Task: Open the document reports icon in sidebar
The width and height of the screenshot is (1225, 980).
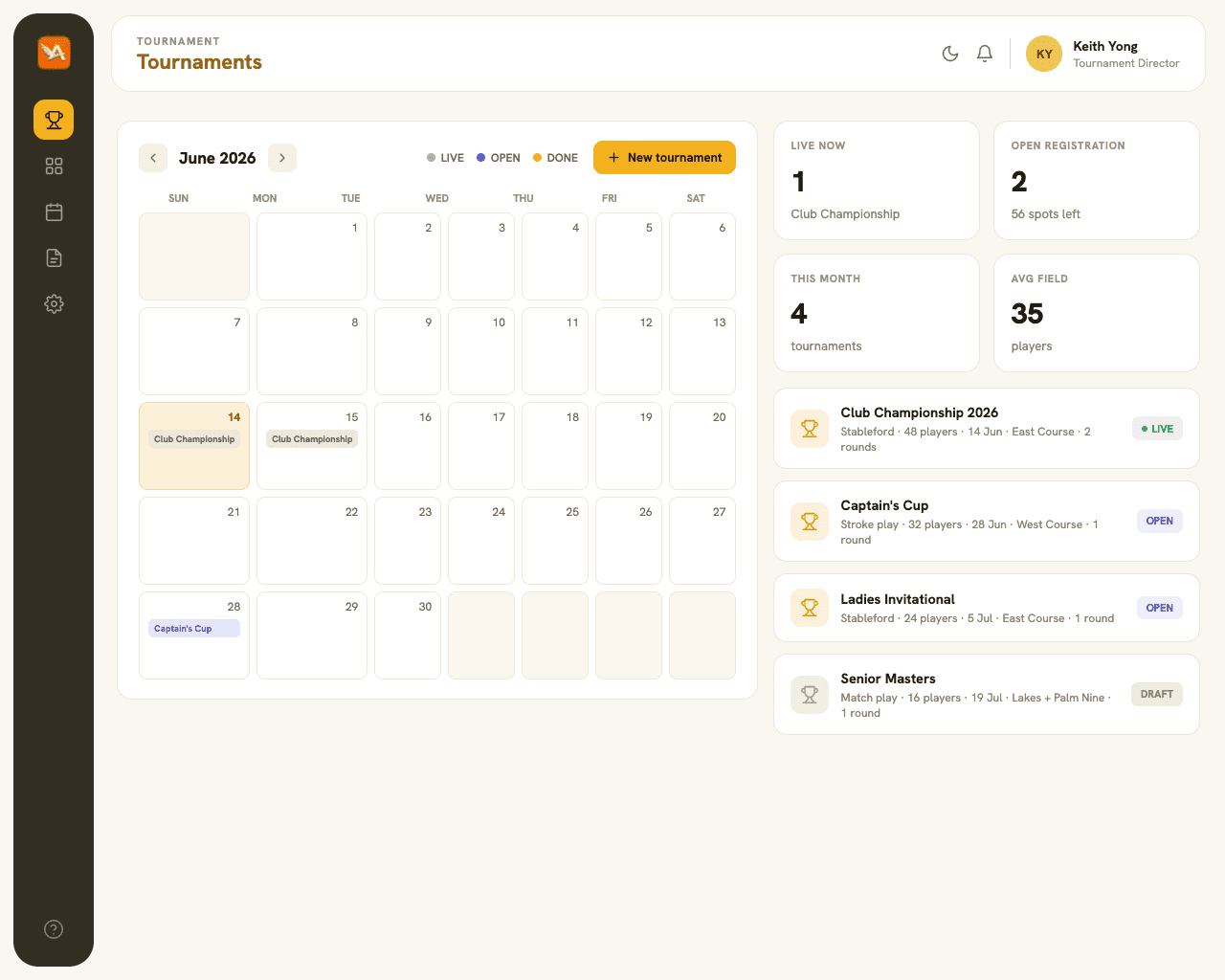Action: pos(54,258)
